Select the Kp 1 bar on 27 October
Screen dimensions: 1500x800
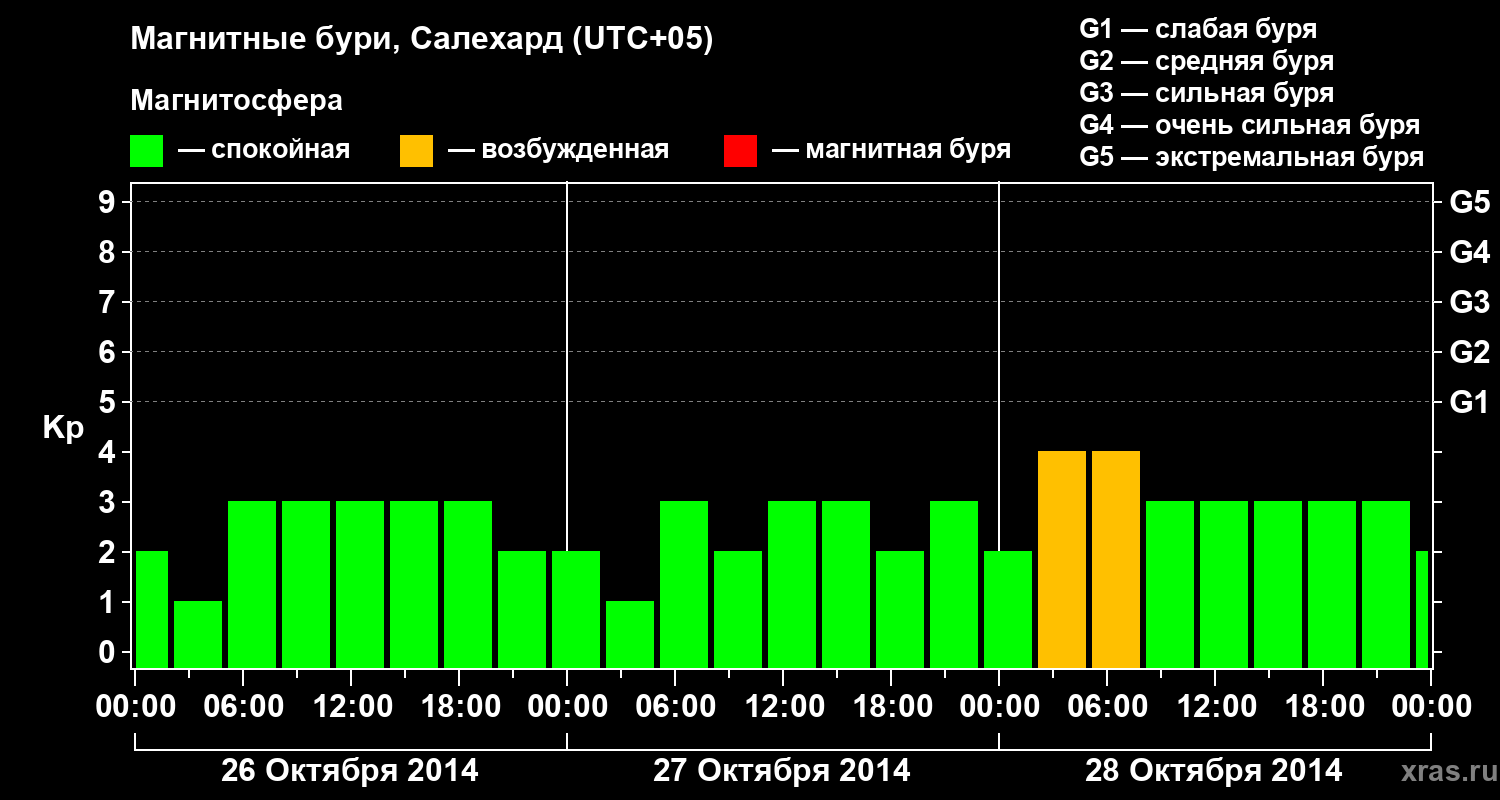630,635
